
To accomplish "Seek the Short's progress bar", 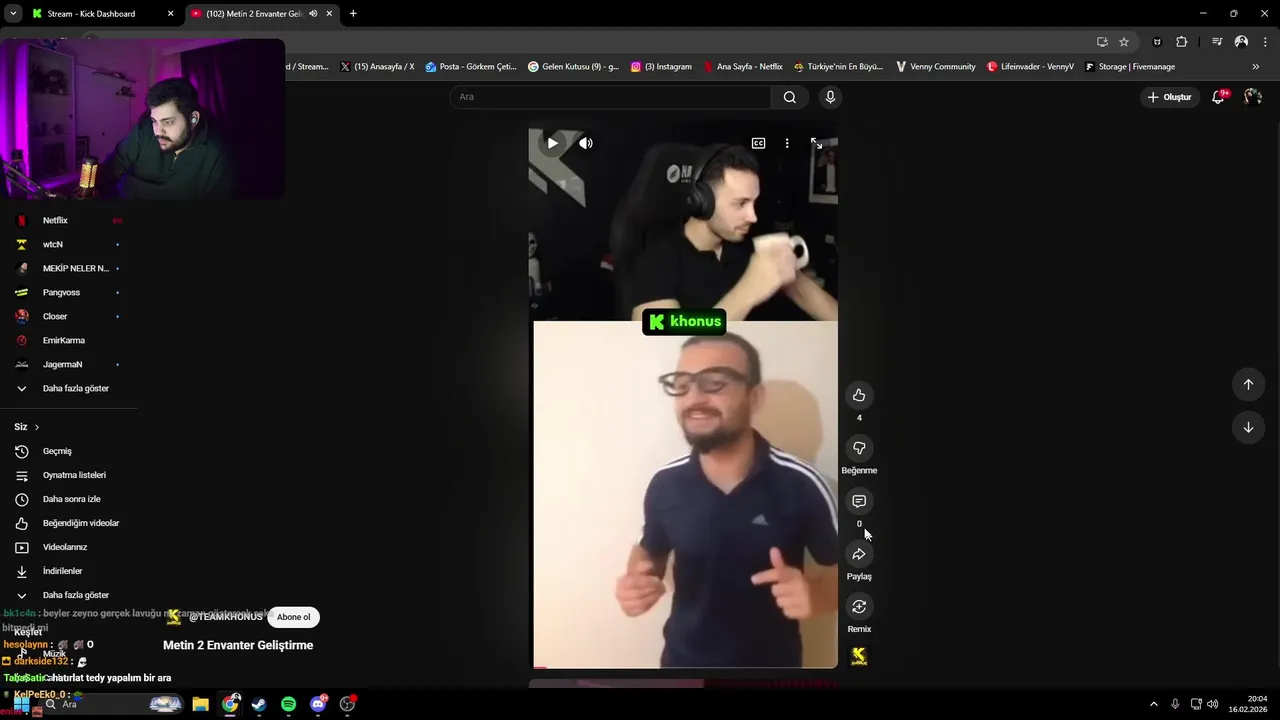I will point(684,666).
